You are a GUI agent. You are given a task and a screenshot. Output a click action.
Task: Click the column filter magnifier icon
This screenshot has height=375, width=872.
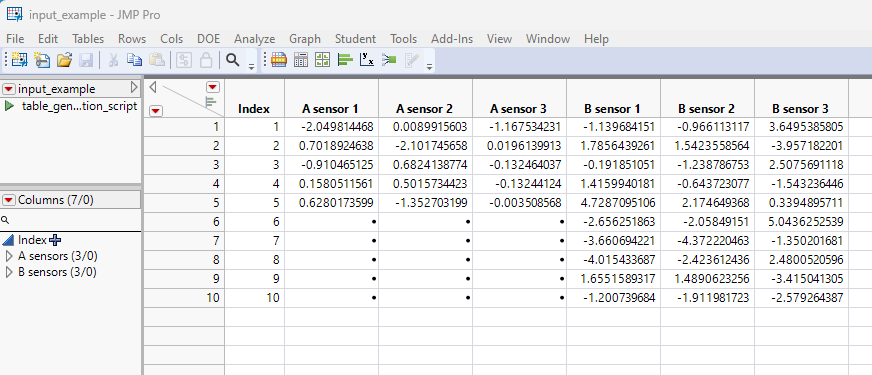tap(6, 220)
